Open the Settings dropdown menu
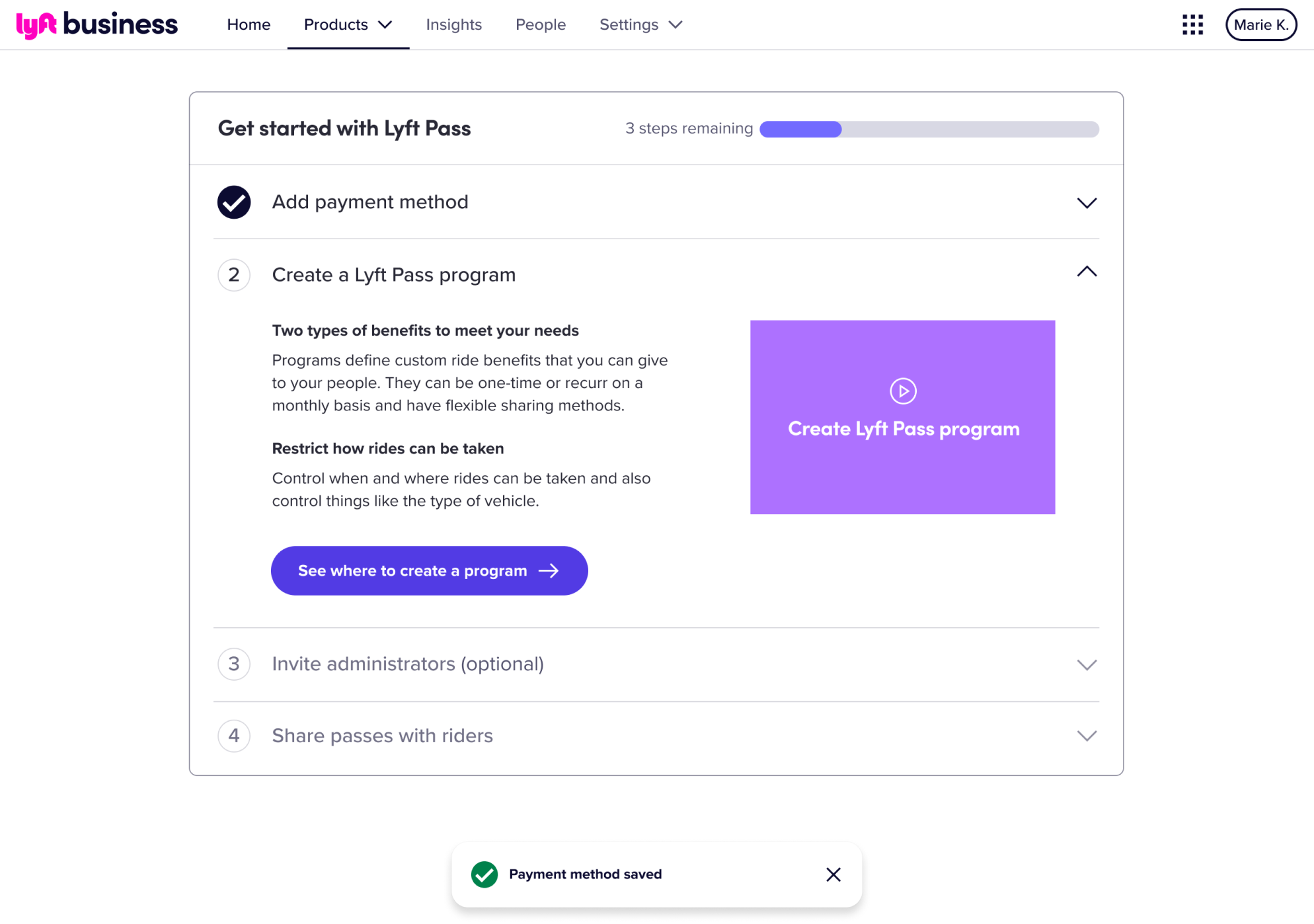 pyautogui.click(x=640, y=25)
